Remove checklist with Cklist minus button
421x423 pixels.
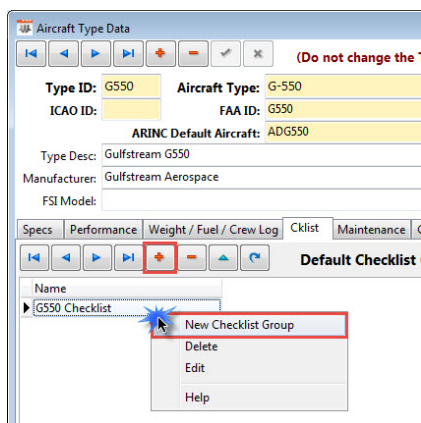coord(192,258)
